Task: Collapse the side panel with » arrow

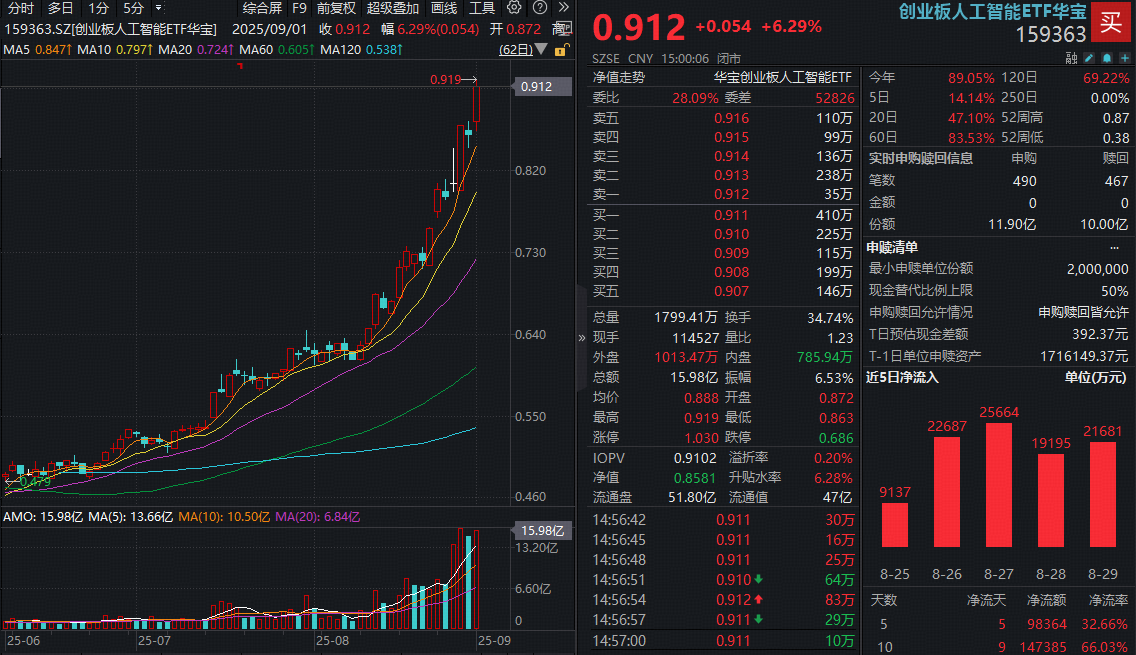Action: coord(582,338)
